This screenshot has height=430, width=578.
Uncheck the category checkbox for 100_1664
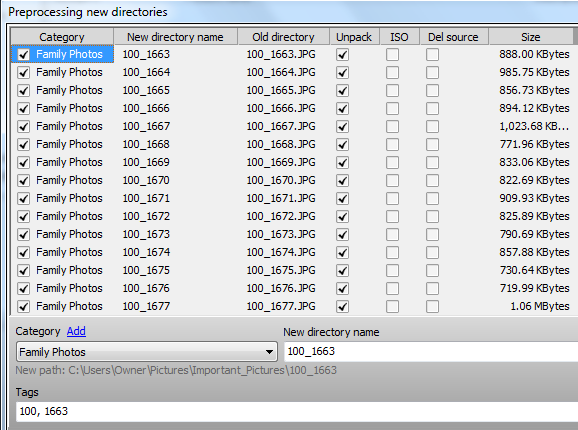[x=24, y=73]
